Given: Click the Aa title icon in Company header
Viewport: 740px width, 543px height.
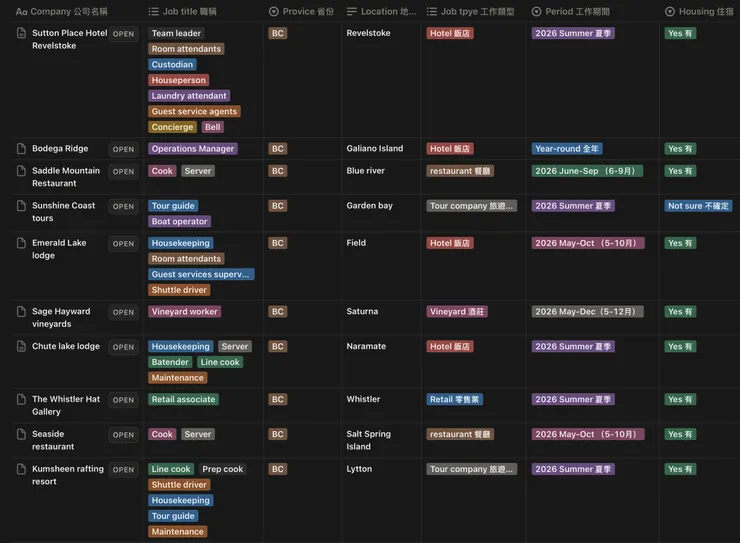Looking at the screenshot, I should [x=21, y=12].
